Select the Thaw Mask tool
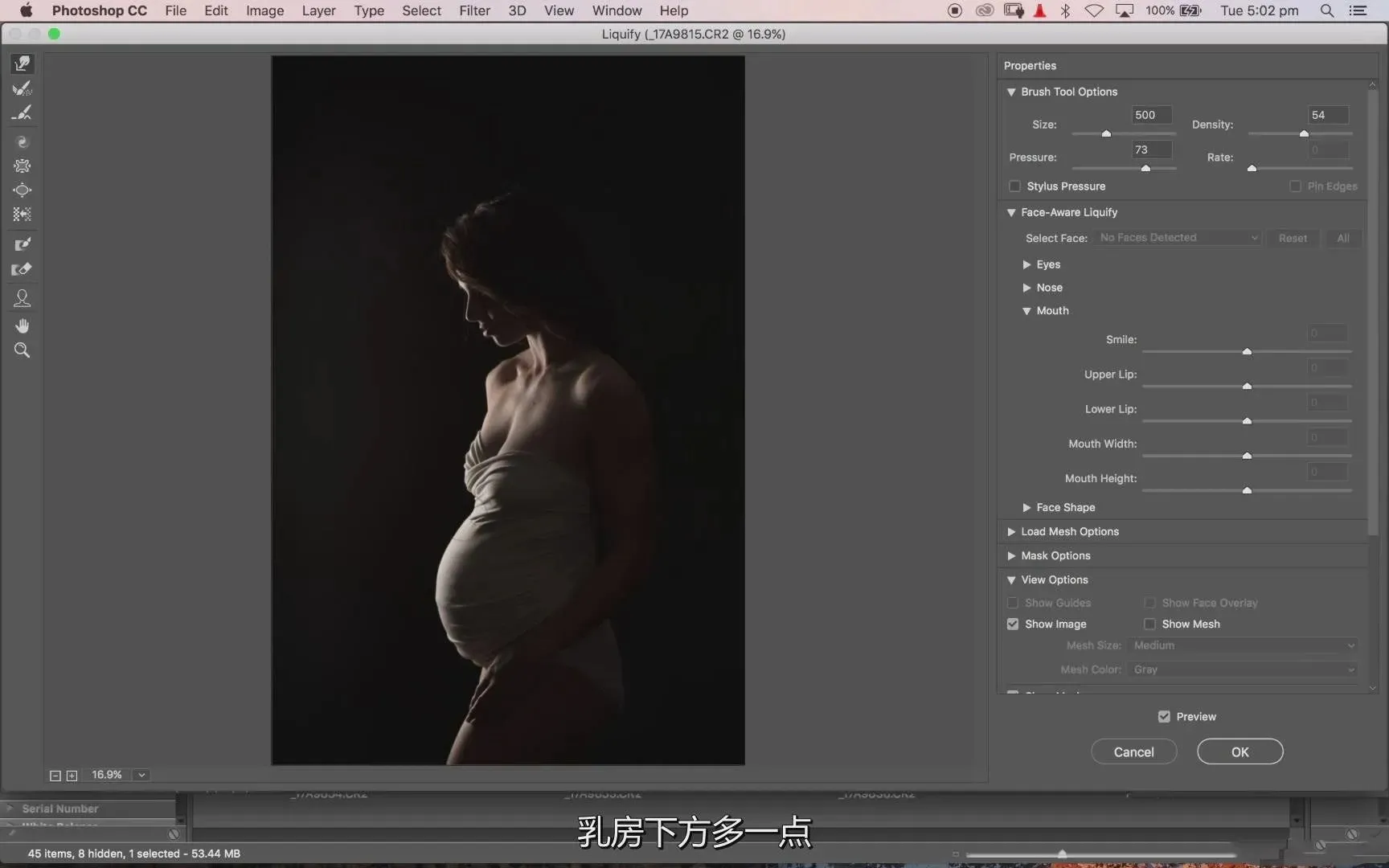Image resolution: width=1389 pixels, height=868 pixels. [23, 269]
